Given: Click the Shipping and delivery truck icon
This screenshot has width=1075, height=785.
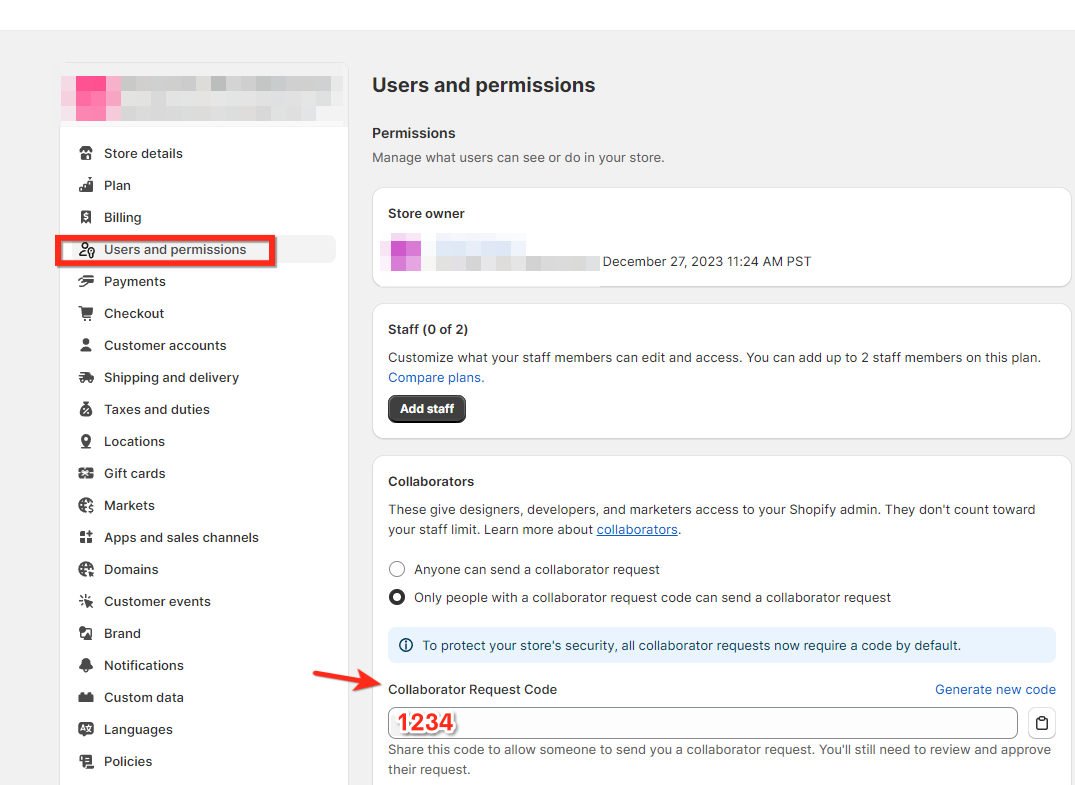Looking at the screenshot, I should [x=86, y=378].
